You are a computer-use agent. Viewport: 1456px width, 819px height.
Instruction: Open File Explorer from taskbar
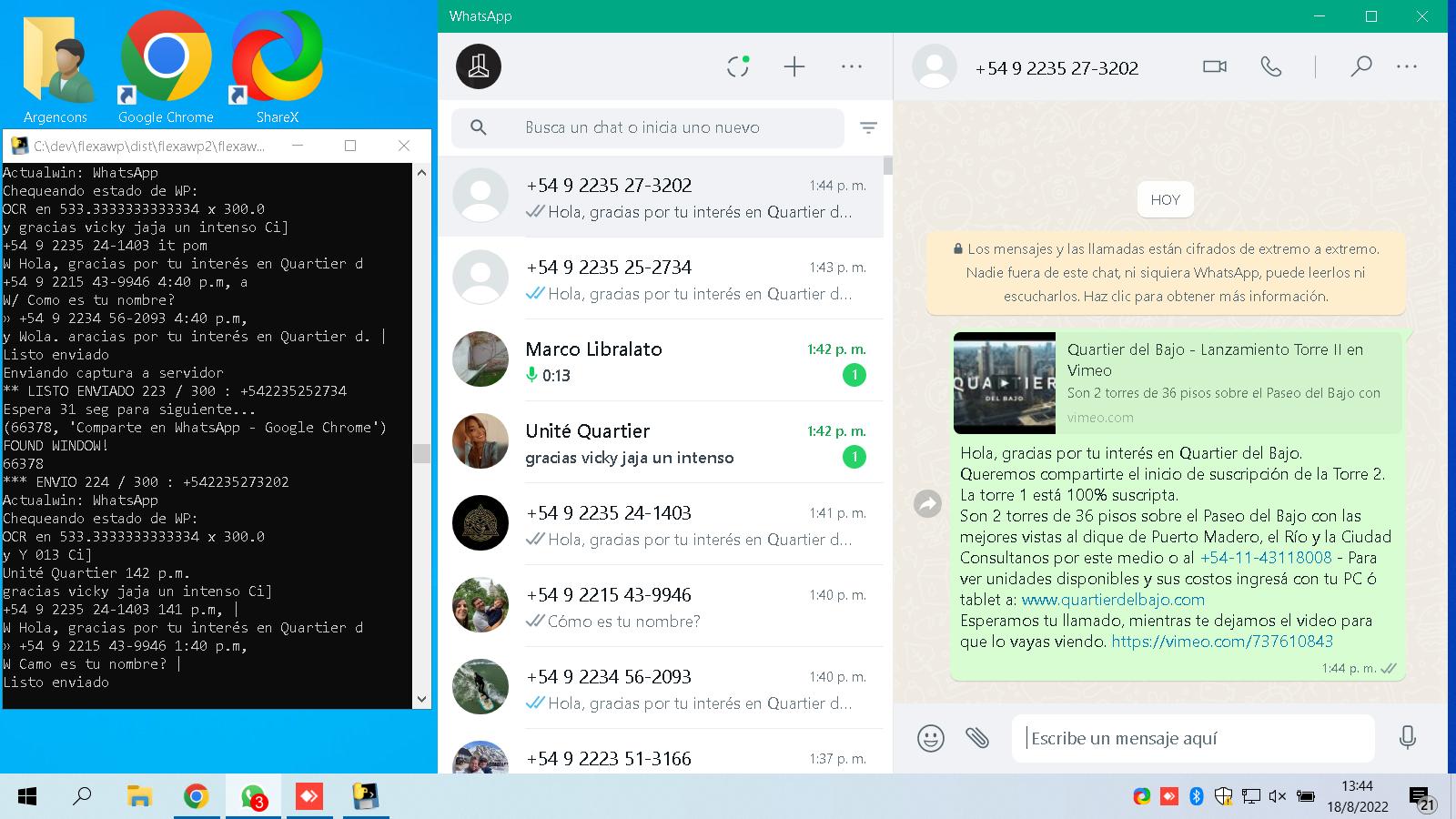[x=139, y=797]
